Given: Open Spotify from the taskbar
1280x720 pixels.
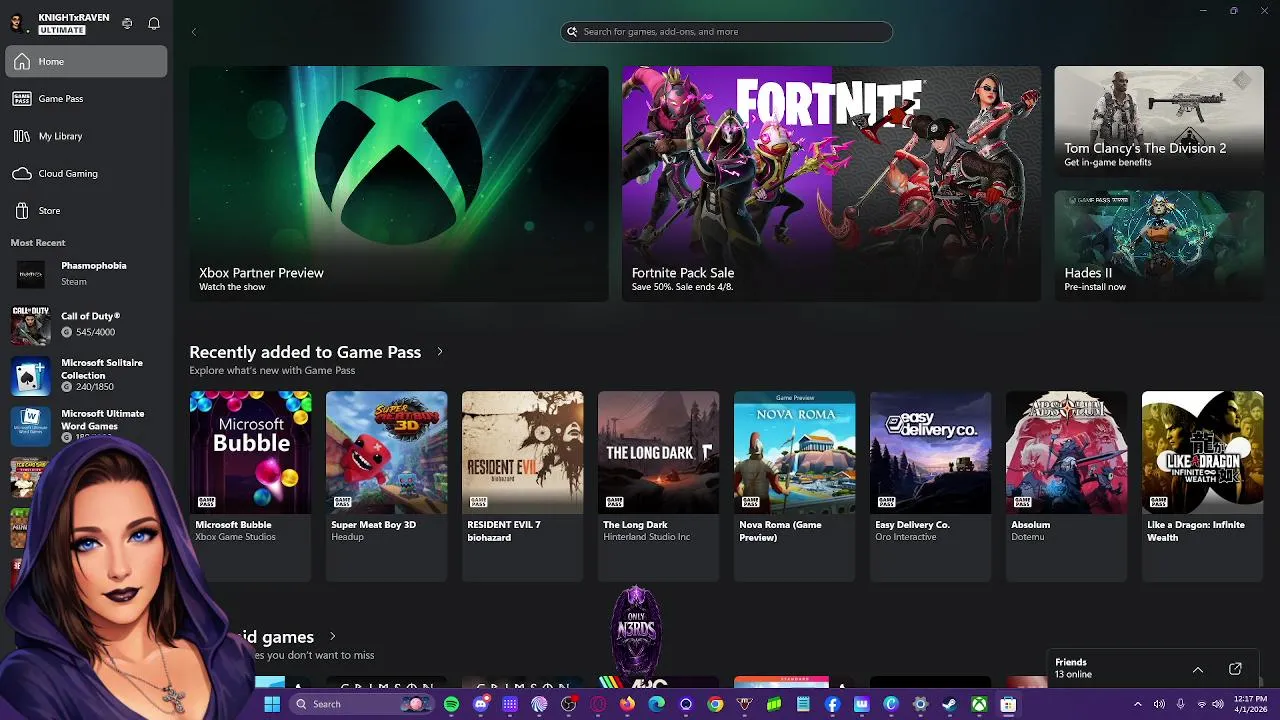Looking at the screenshot, I should (x=451, y=704).
